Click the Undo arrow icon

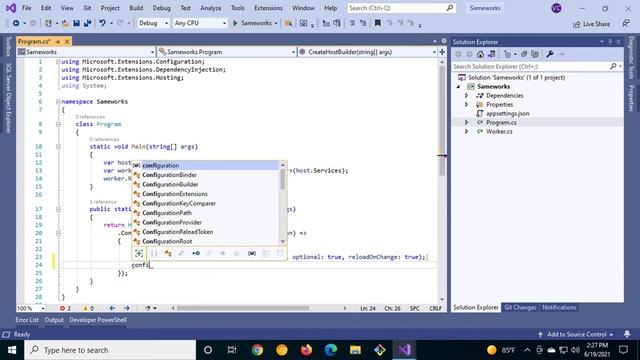tap(102, 23)
